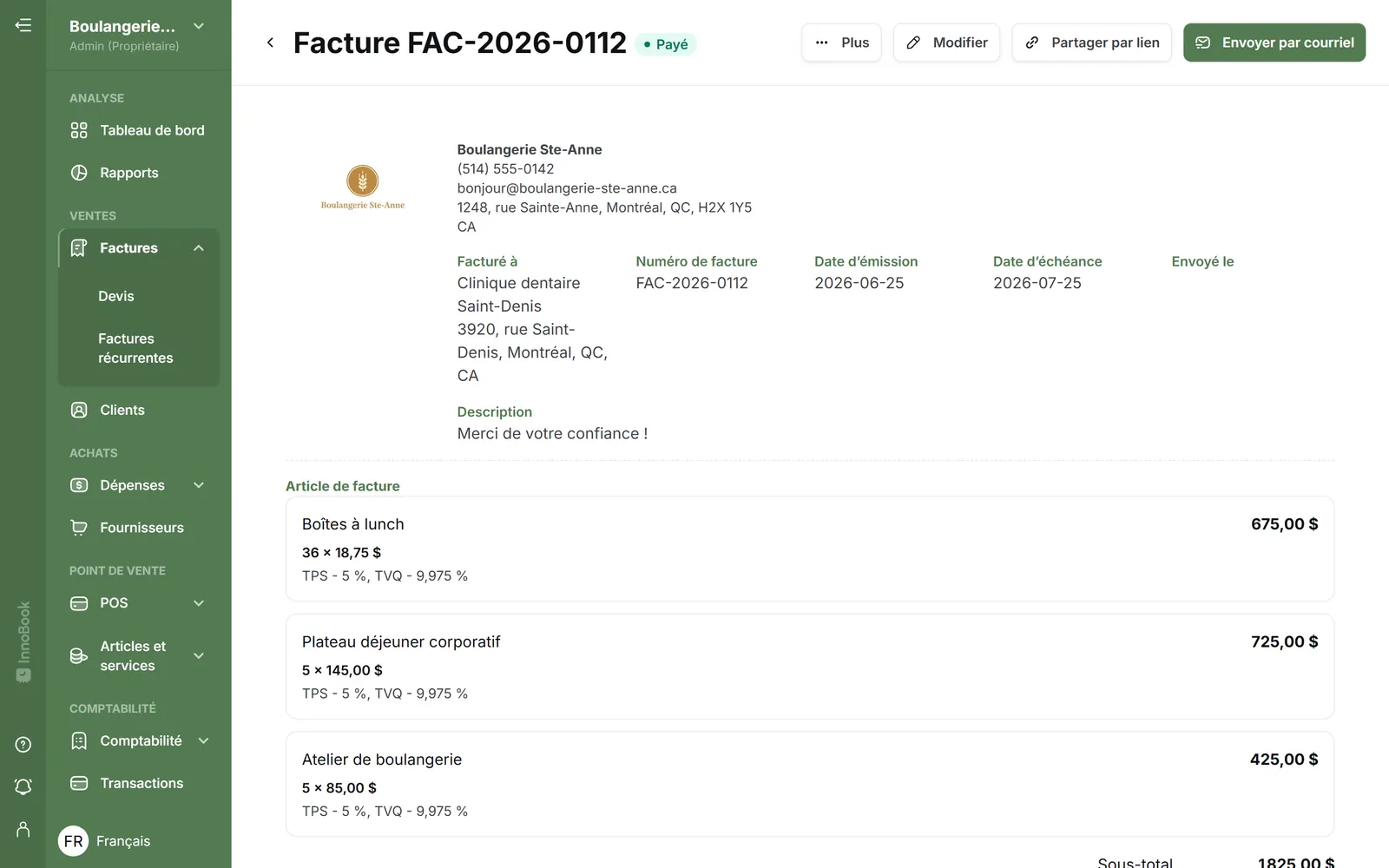Open Factures récurrentes submenu item
Screen dimensions: 1389x868
135,348
